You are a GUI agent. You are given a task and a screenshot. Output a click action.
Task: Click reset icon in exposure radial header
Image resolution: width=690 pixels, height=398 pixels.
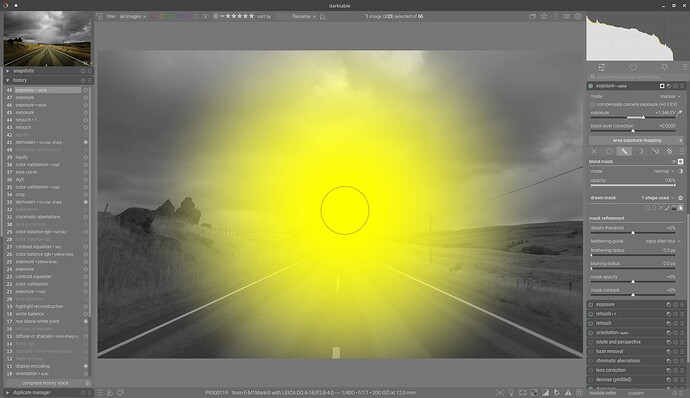coord(675,86)
